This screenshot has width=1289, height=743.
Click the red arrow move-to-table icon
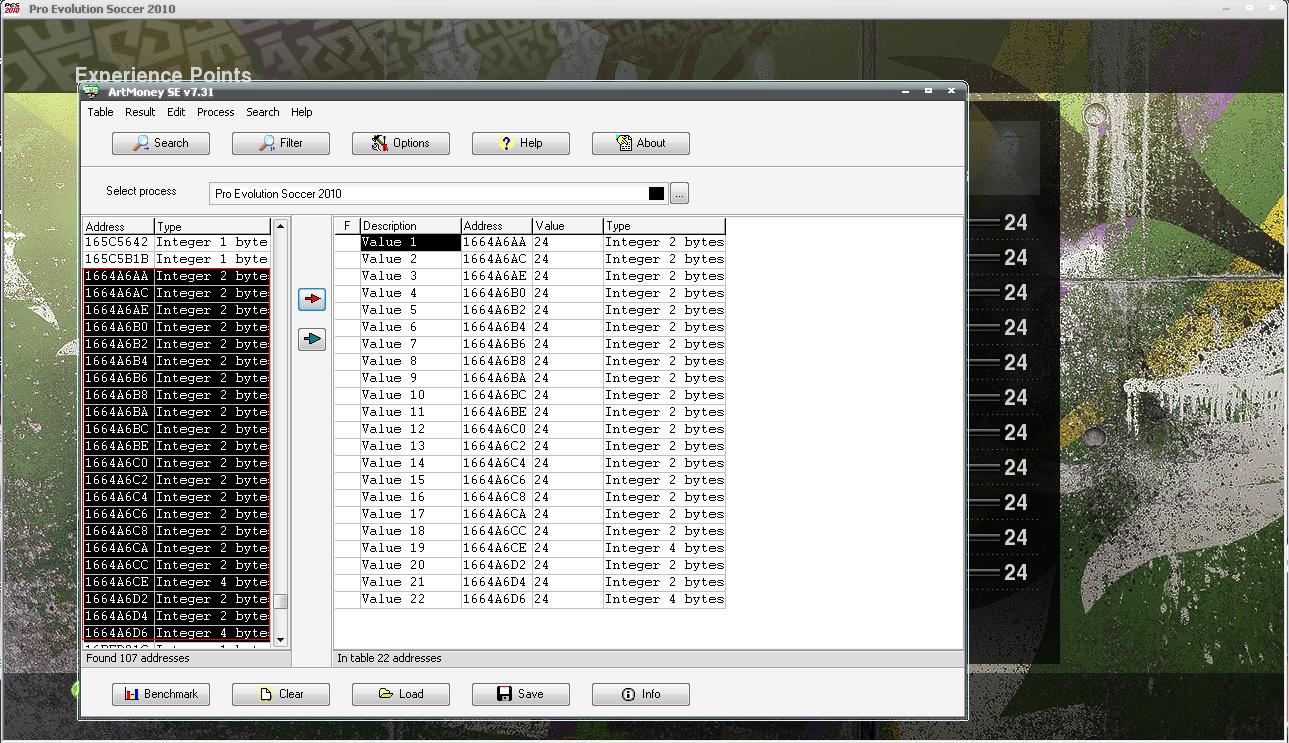point(312,299)
